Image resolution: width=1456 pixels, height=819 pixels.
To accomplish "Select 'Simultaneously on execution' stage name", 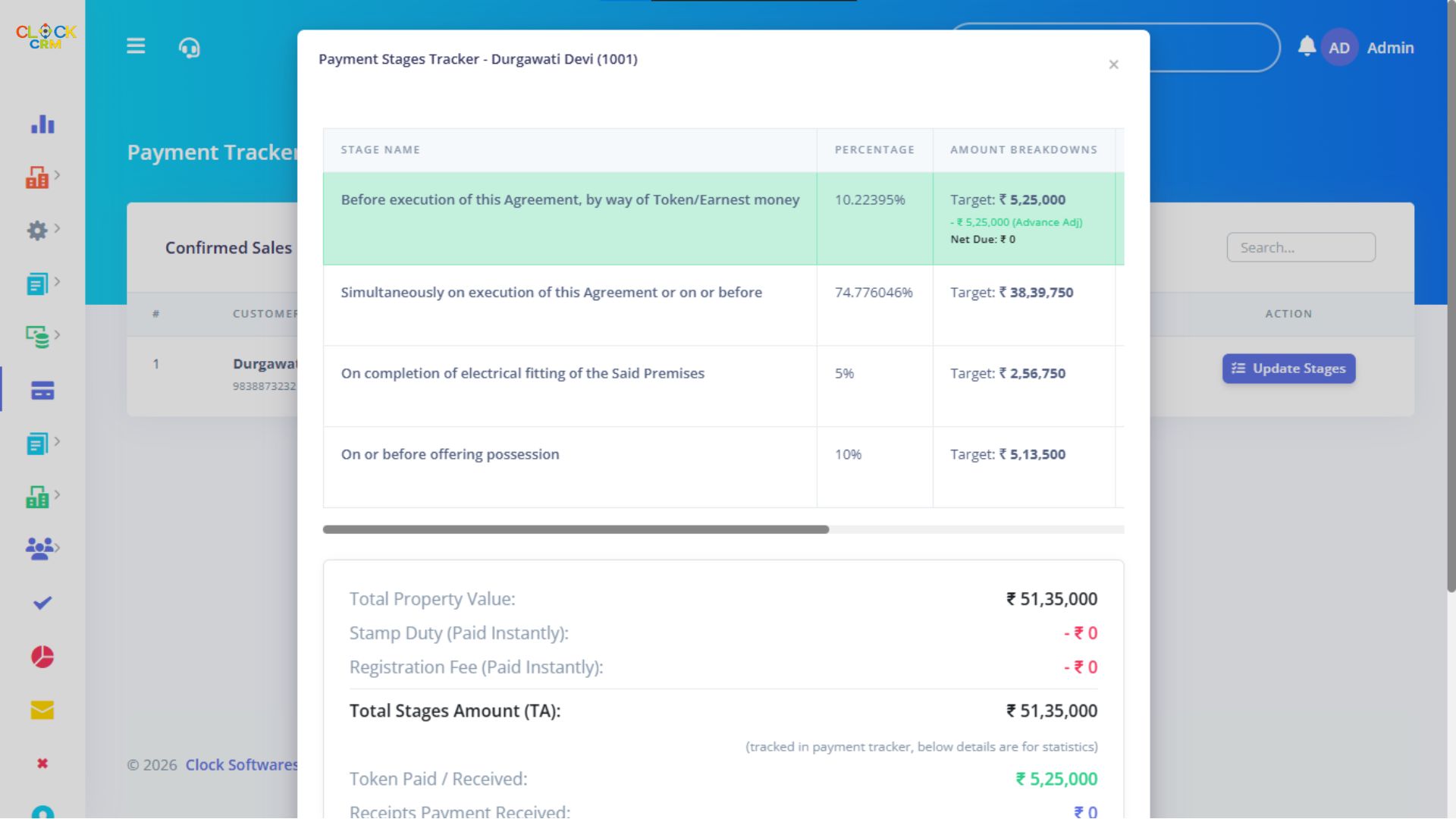I will pos(551,293).
